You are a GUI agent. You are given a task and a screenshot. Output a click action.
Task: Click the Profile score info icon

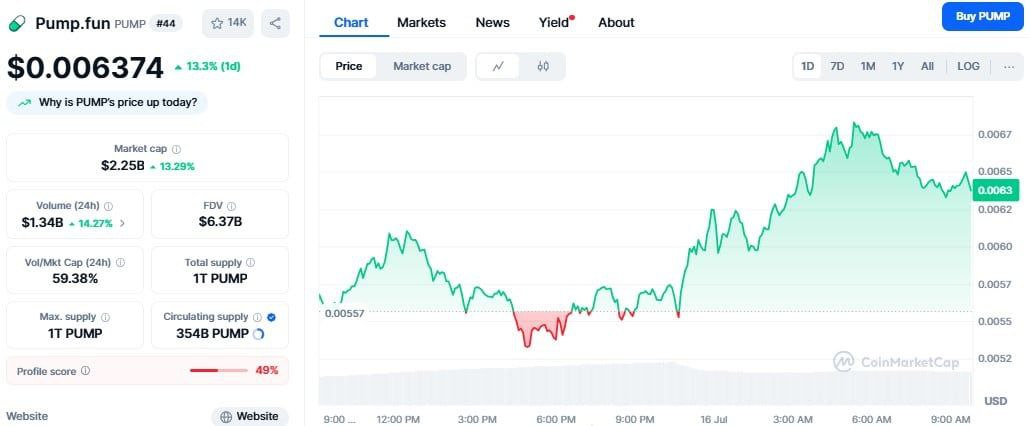tap(85, 371)
